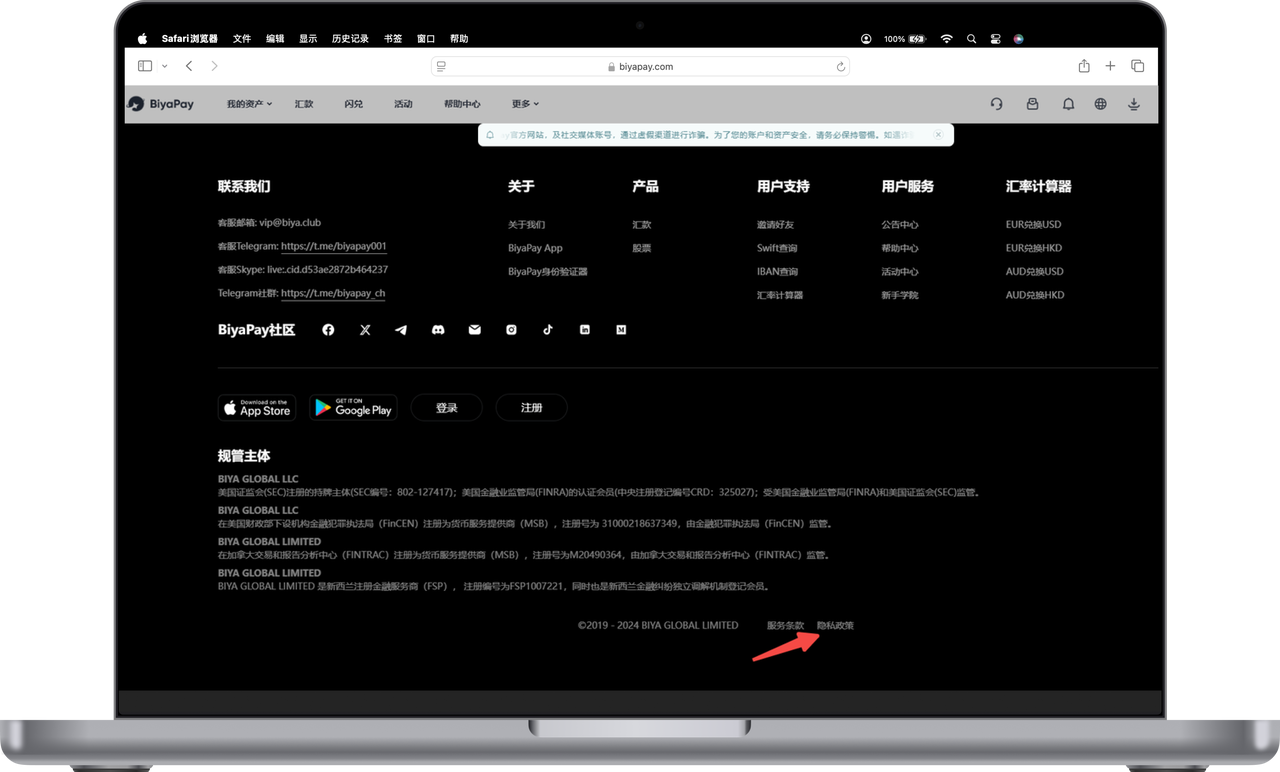Open the Apple menu
Screen dimensions: 1280x772
click(142, 39)
